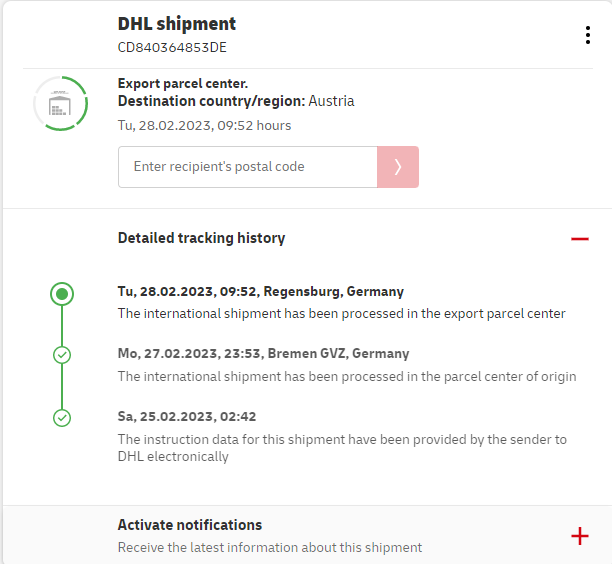
Task: Click the filled green current-status timeline marker
Action: [x=62, y=294]
